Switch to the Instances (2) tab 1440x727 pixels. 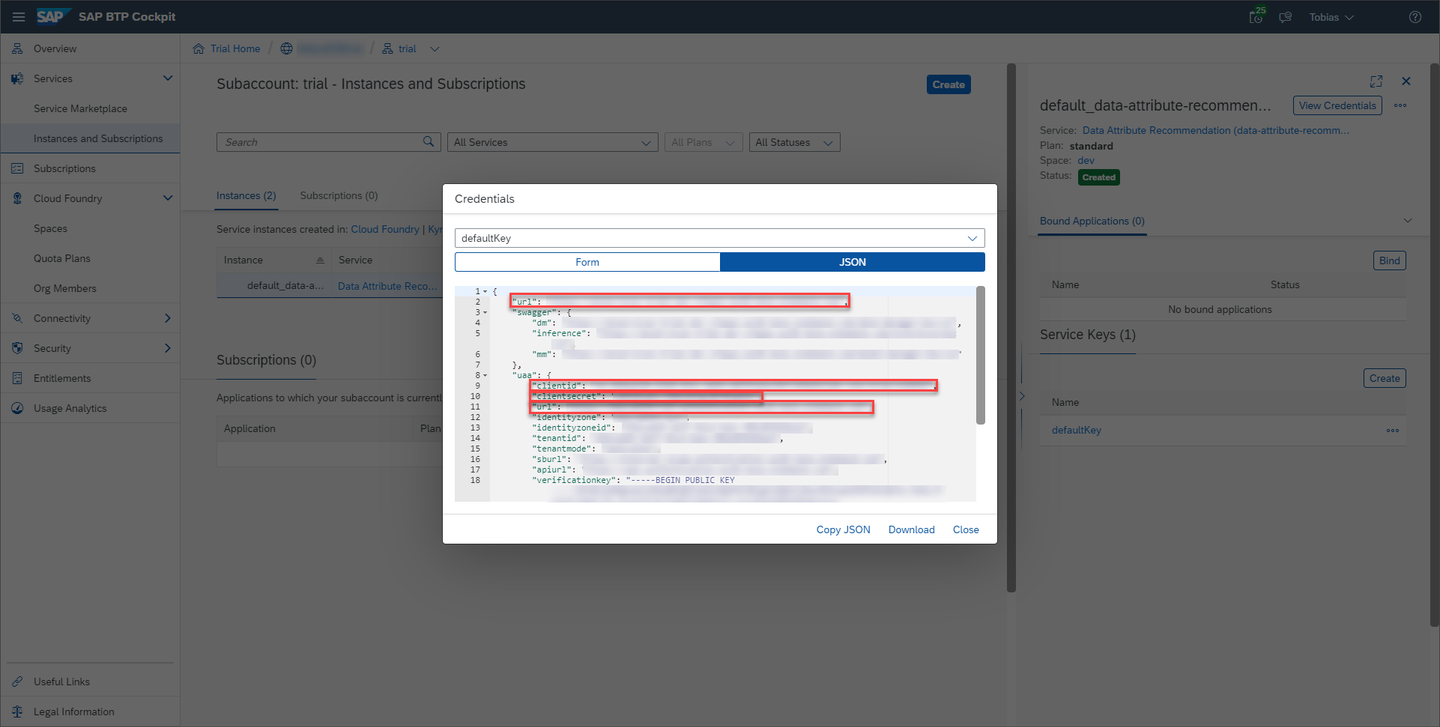tap(246, 196)
